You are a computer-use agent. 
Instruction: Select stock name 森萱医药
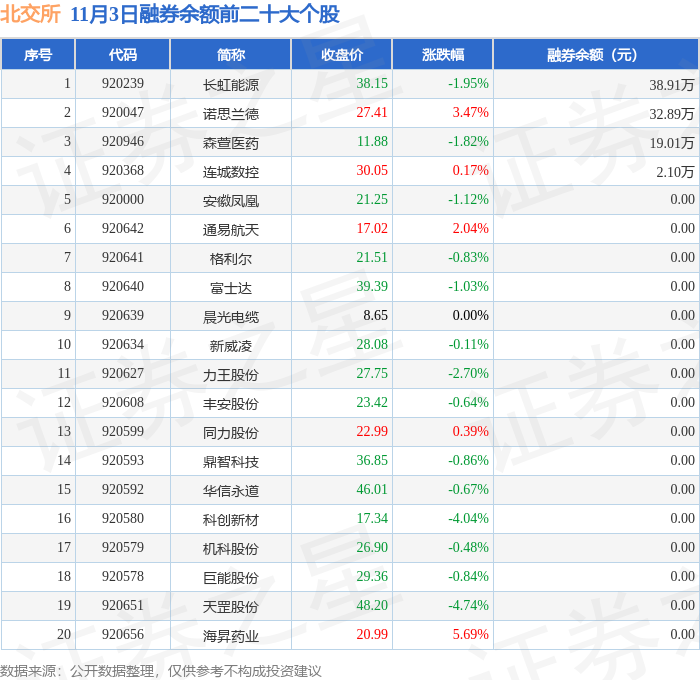pyautogui.click(x=231, y=142)
